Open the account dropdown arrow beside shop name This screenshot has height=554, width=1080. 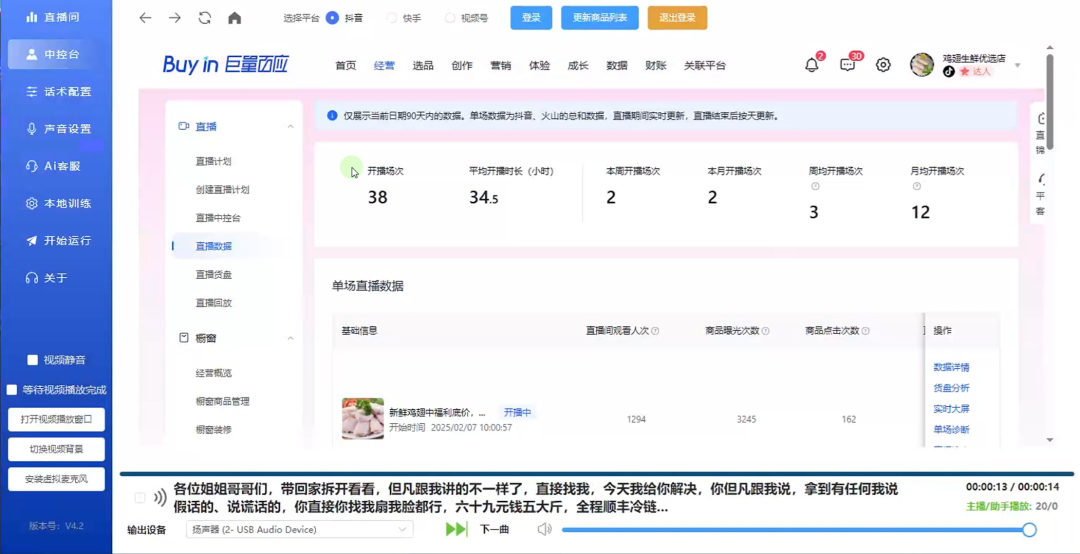tap(1017, 65)
